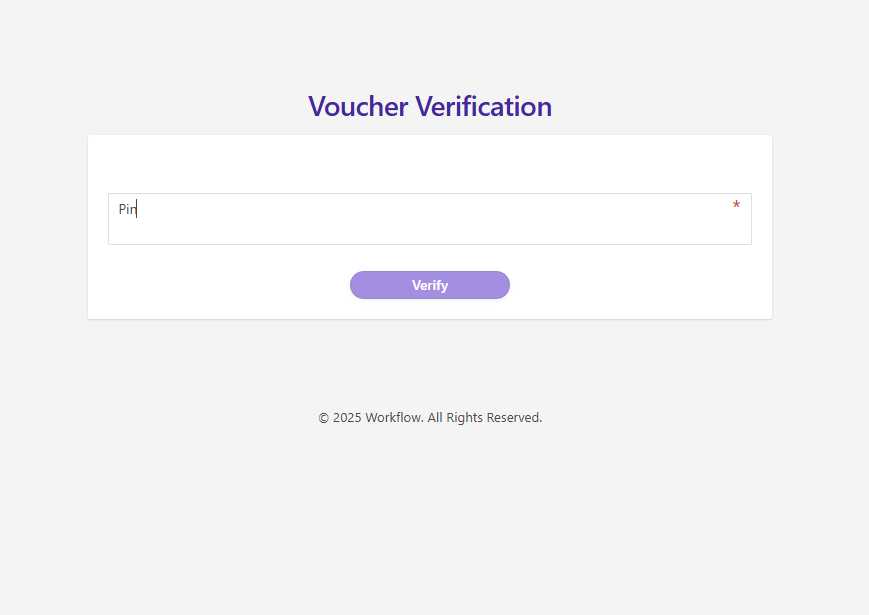The width and height of the screenshot is (869, 615).
Task: Click the red required asterisk
Action: pos(736,206)
